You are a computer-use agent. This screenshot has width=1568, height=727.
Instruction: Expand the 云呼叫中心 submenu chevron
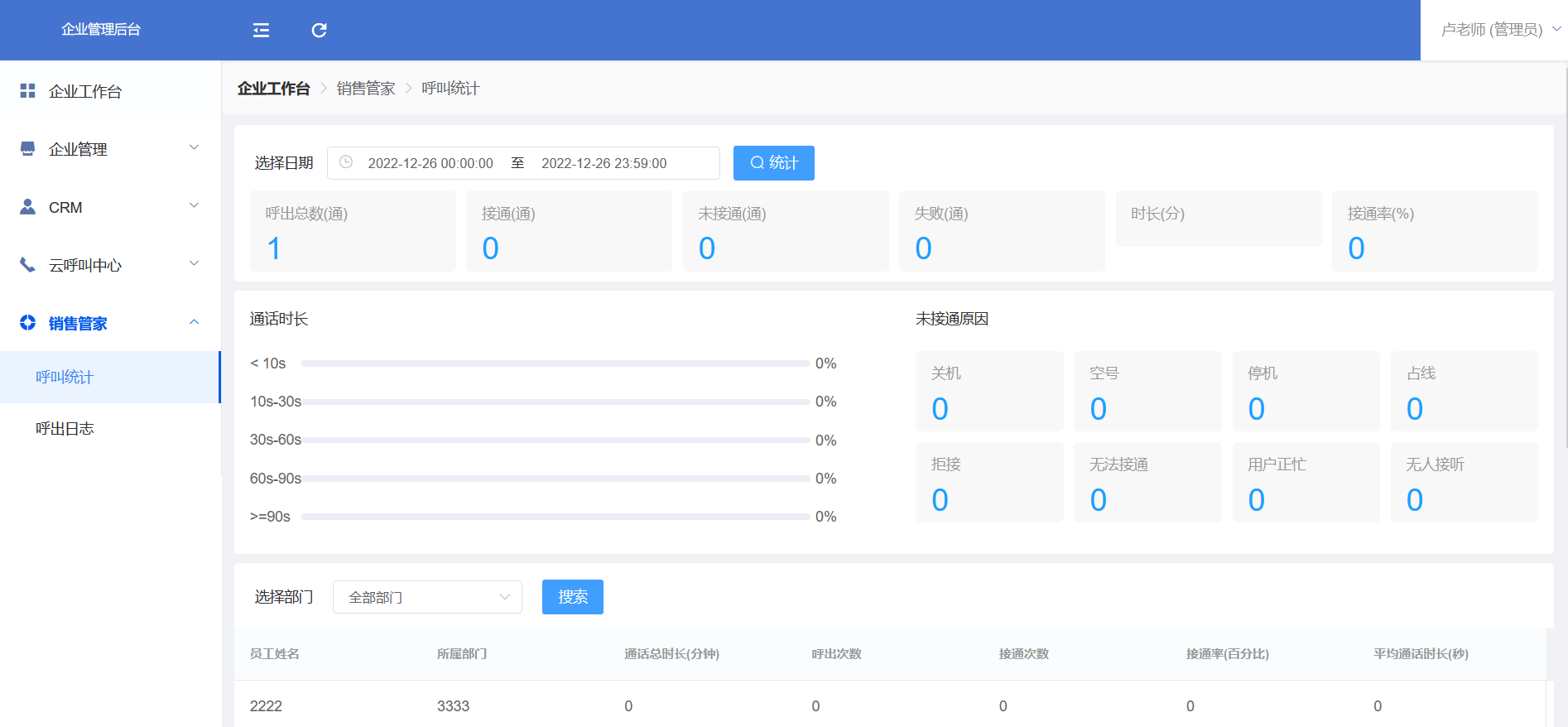pyautogui.click(x=195, y=263)
